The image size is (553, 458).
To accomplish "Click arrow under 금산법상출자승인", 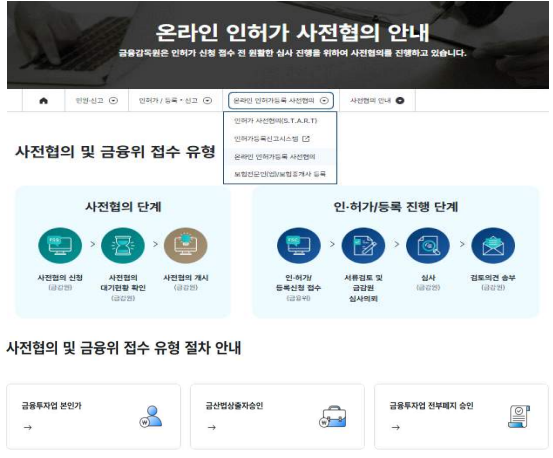I will tap(212, 428).
